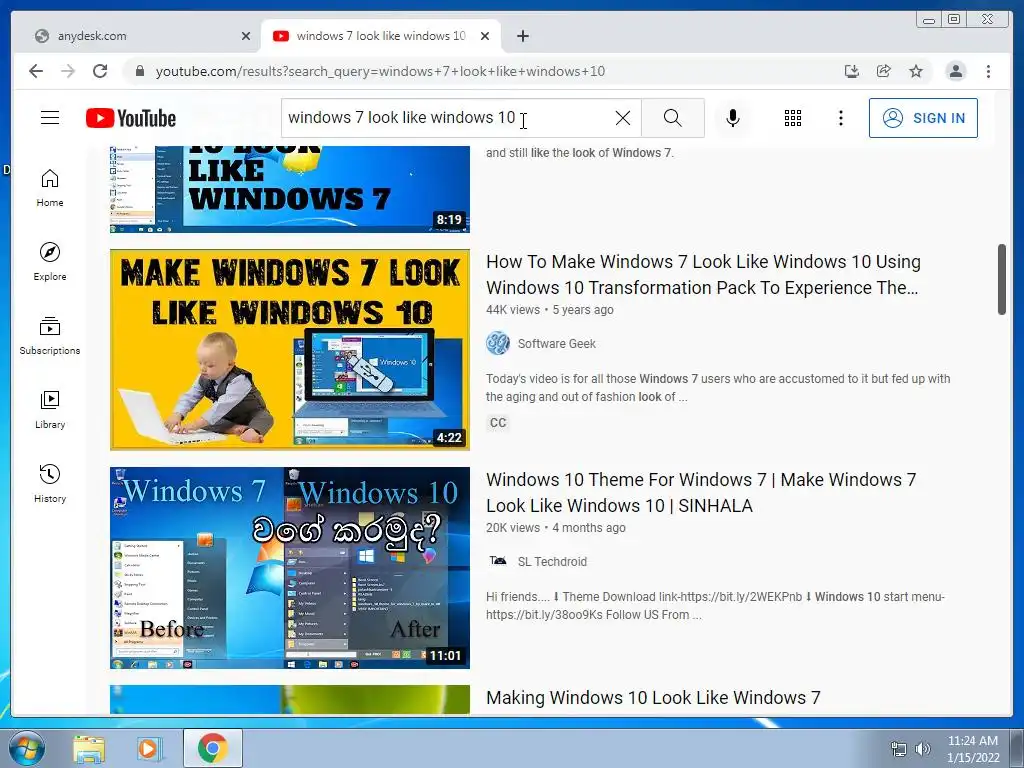Start voice search with the microphone
Screen dimensions: 1024x768
[733, 118]
